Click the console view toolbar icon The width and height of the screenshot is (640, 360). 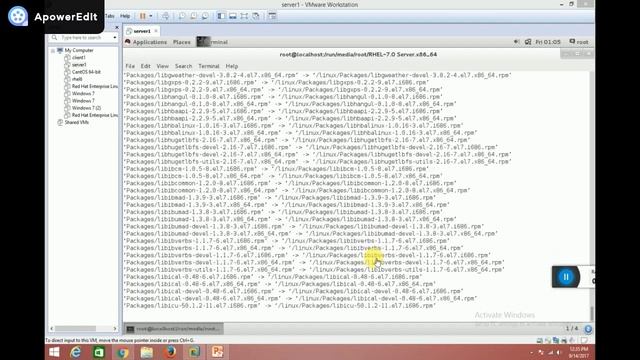point(272,16)
